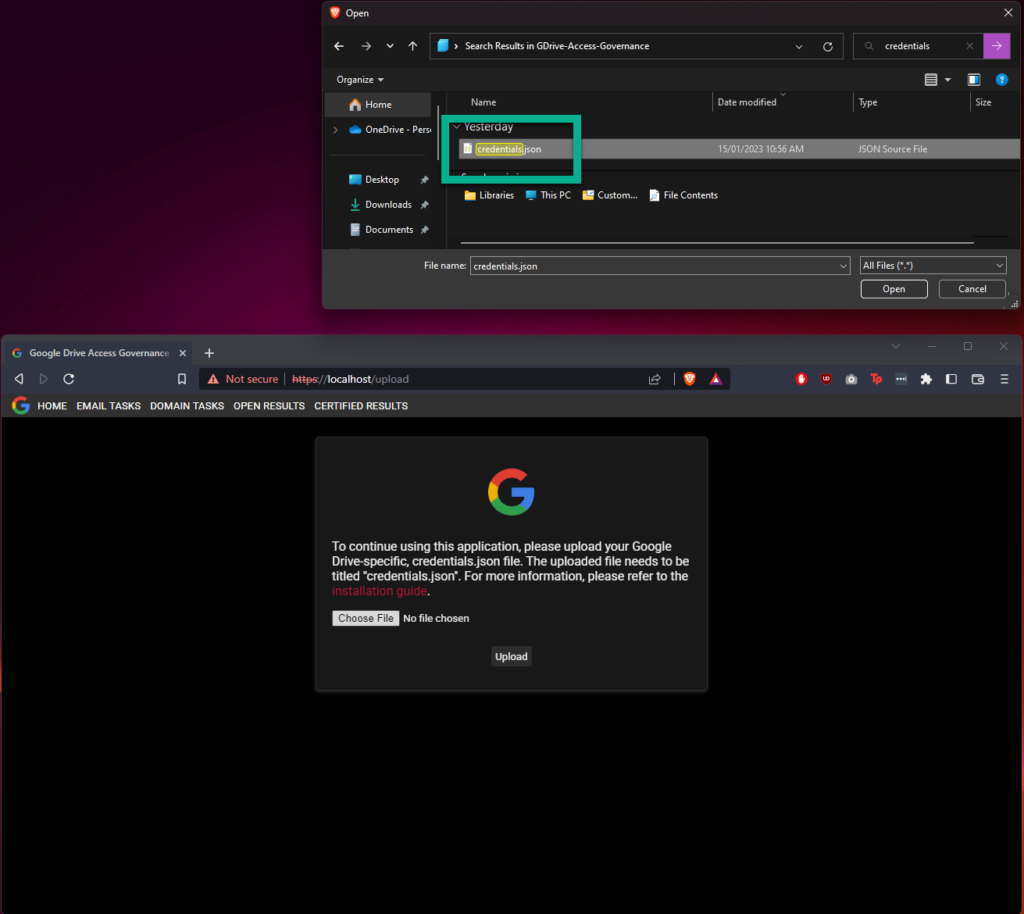Screen dimensions: 1024x914
Task: Cancel the Open dialog
Action: [972, 289]
